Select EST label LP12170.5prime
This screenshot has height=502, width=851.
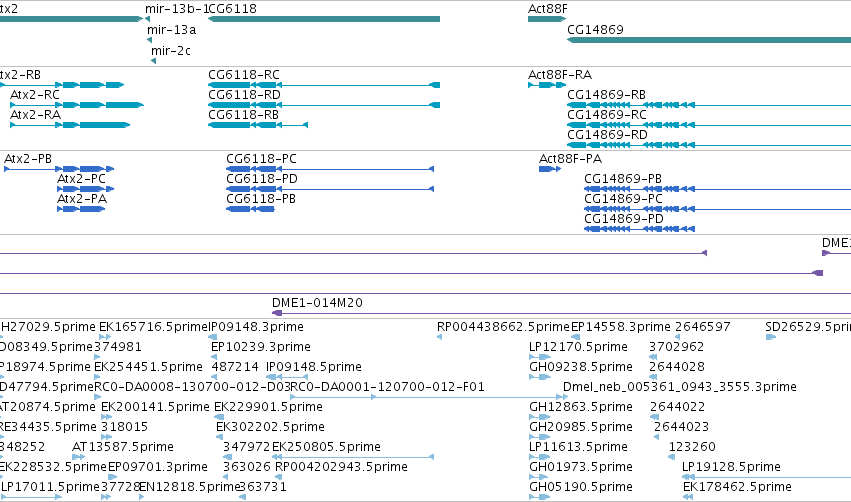pyautogui.click(x=579, y=347)
